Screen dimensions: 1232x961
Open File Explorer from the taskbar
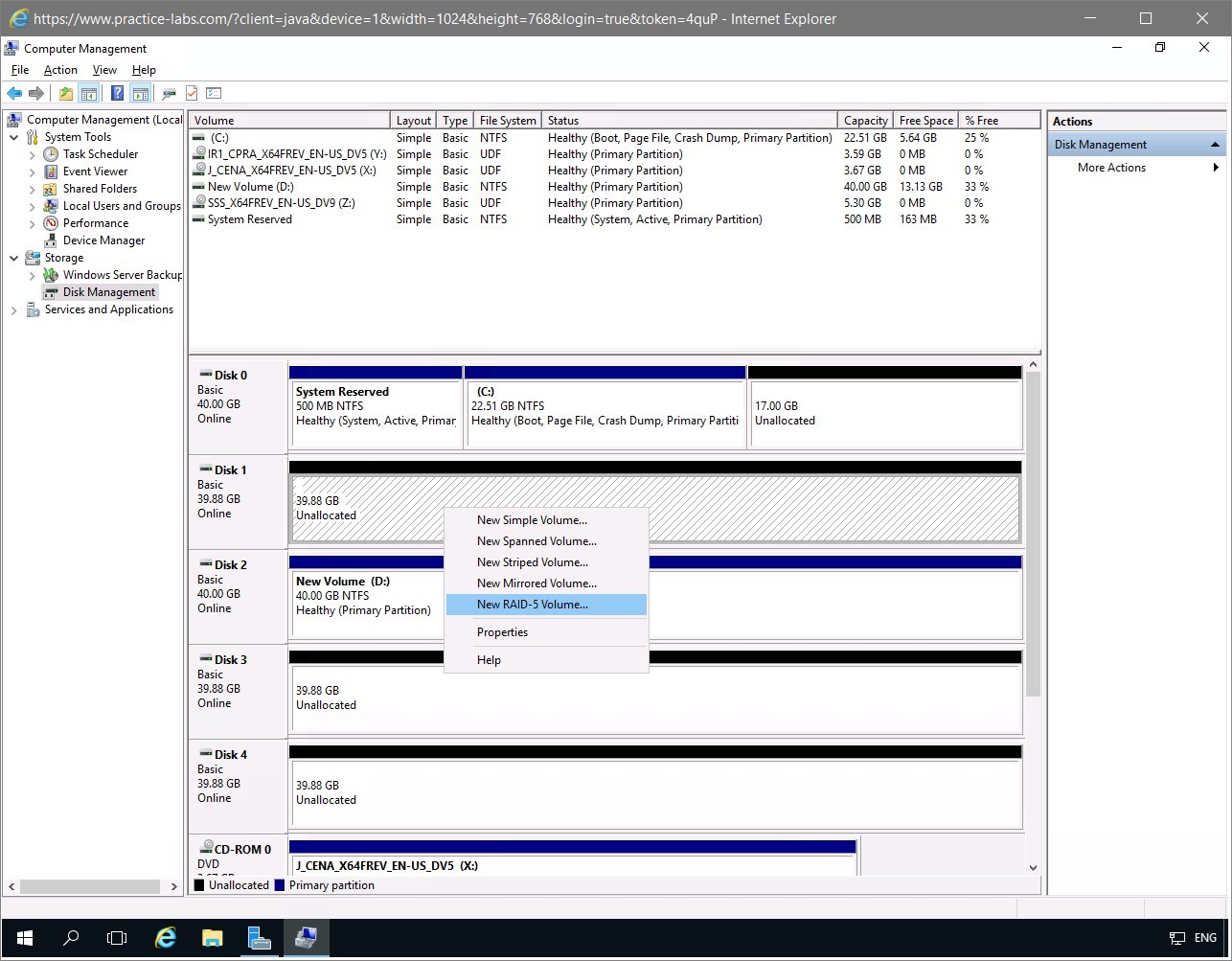(x=212, y=938)
